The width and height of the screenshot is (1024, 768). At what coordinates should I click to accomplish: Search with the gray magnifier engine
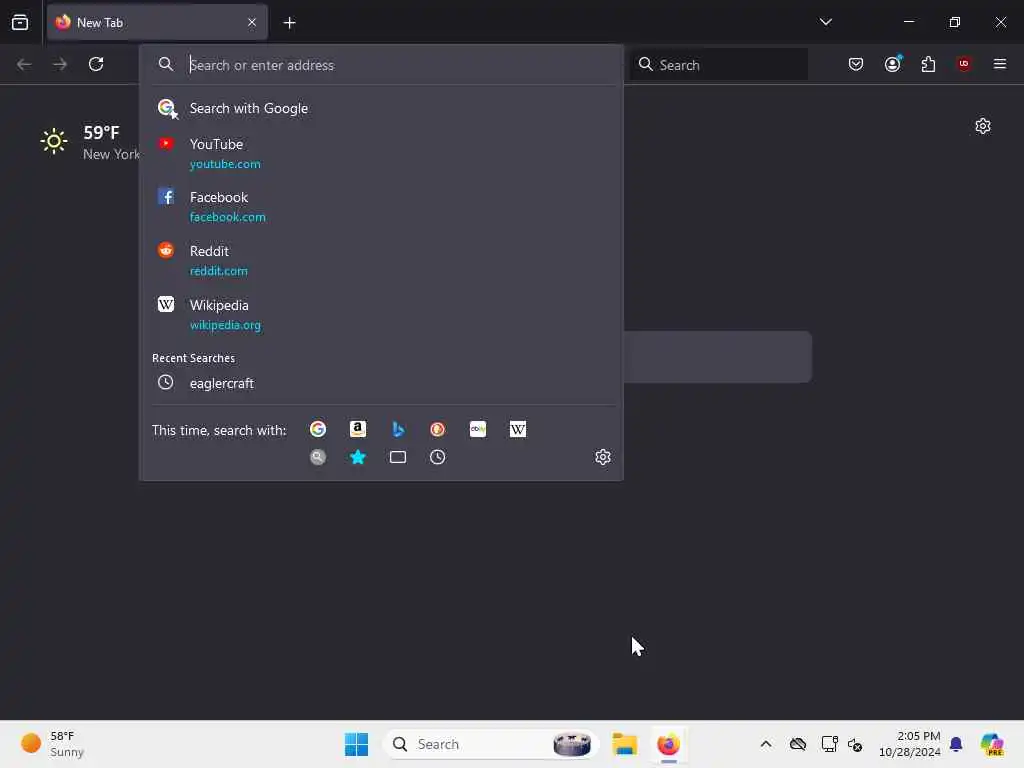[x=318, y=457]
